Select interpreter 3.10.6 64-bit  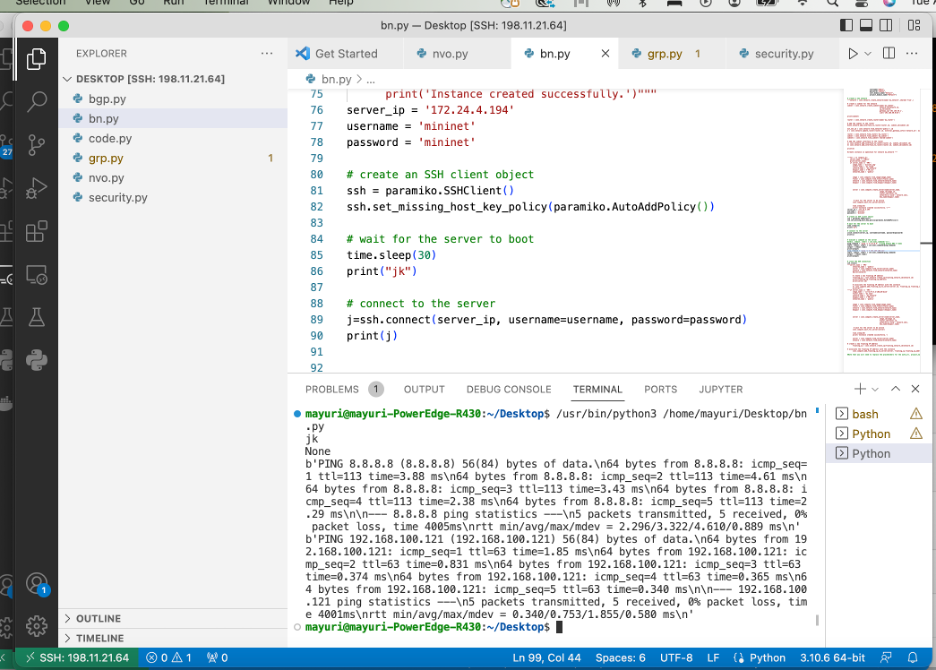point(832,657)
